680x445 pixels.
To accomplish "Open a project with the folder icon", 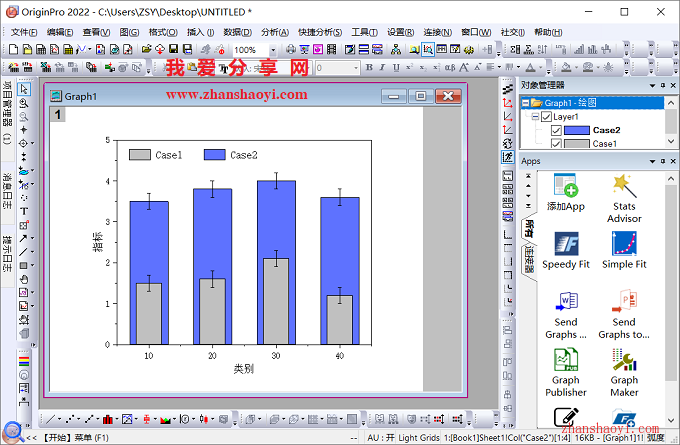I will point(147,49).
